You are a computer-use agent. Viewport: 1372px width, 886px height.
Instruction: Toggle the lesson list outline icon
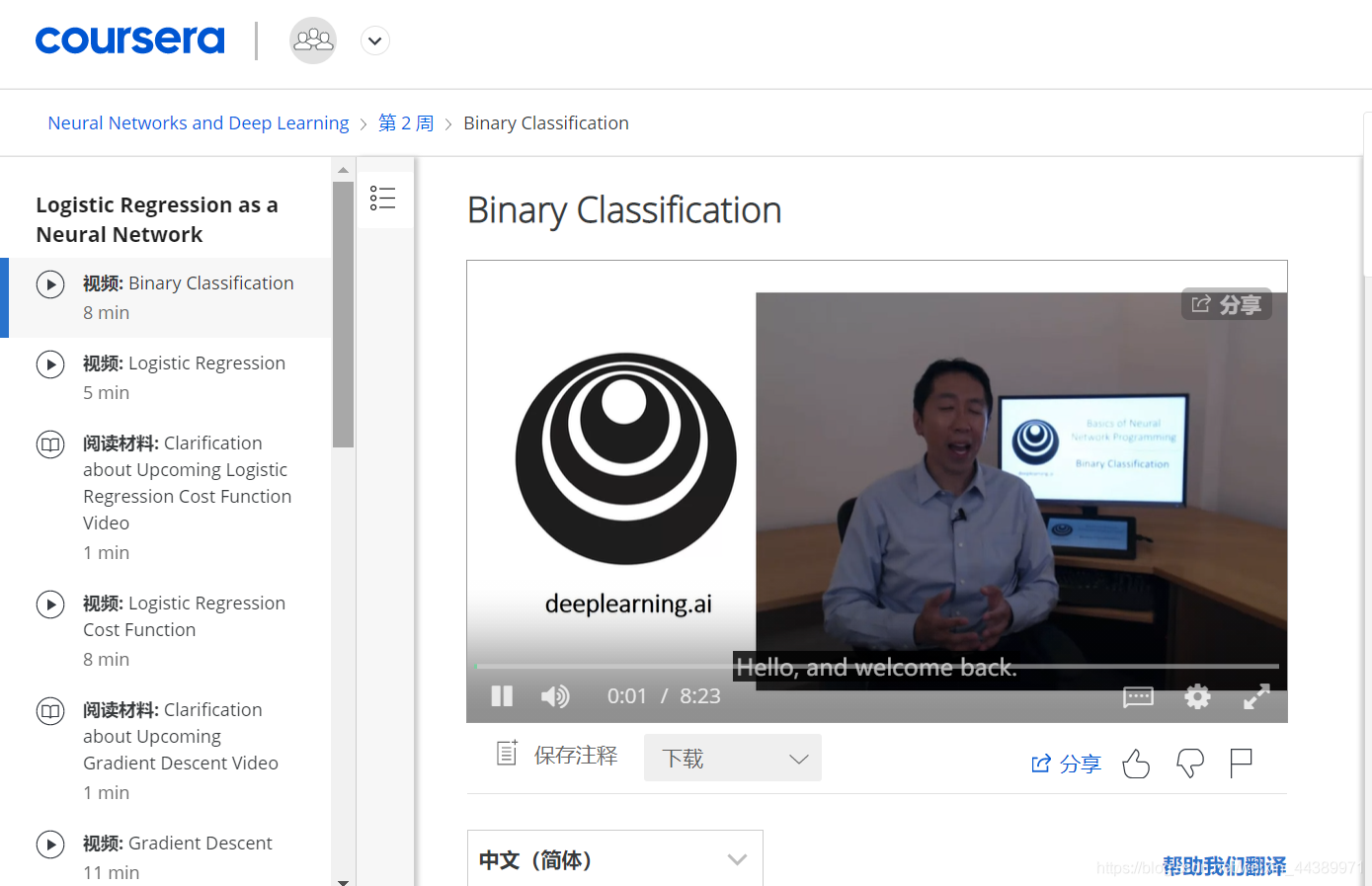tap(383, 199)
